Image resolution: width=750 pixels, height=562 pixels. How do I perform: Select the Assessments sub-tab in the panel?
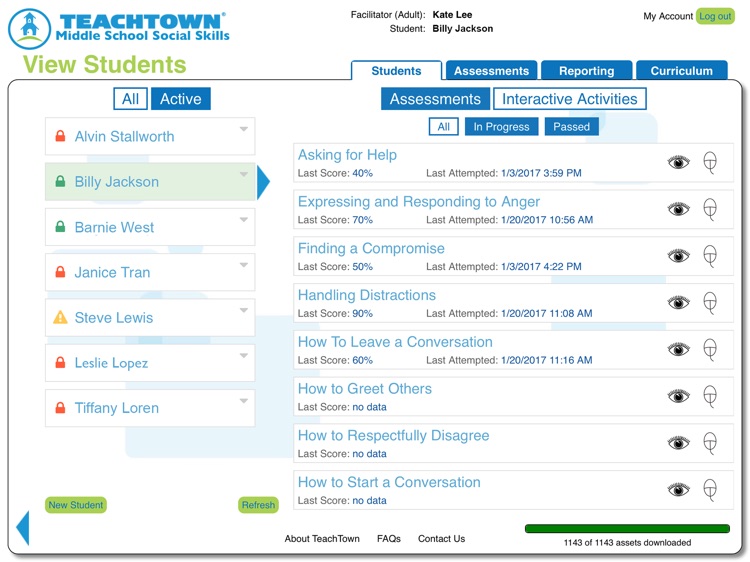coord(435,99)
